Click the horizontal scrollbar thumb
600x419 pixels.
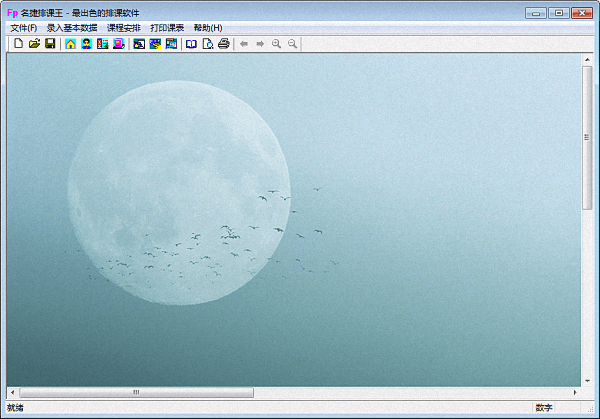135,393
